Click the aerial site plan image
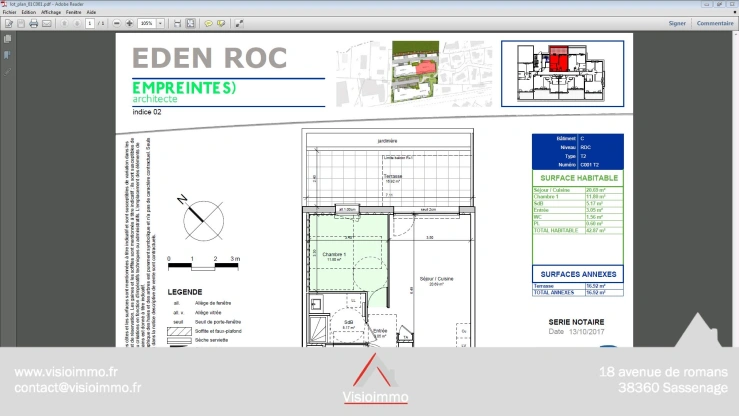This screenshot has height=416, width=739. (416, 72)
